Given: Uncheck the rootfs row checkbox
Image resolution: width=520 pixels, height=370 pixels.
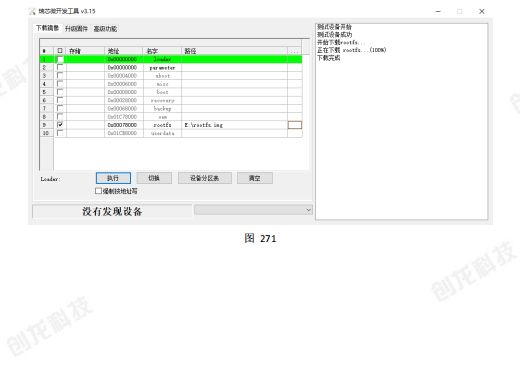Looking at the screenshot, I should pos(60,125).
